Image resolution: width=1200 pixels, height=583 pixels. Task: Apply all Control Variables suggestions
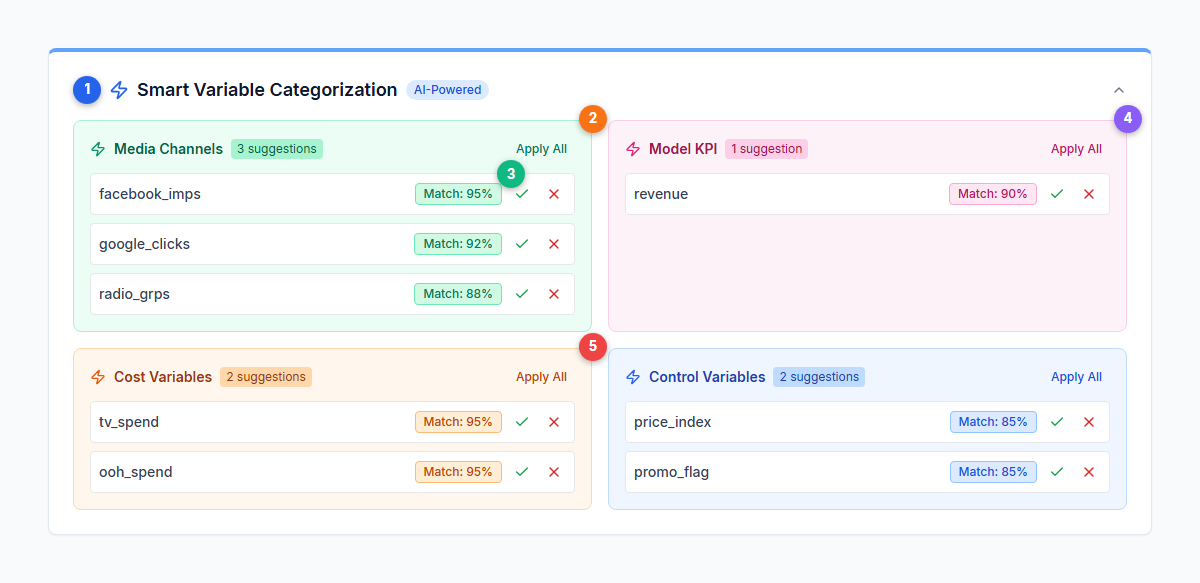point(1076,377)
